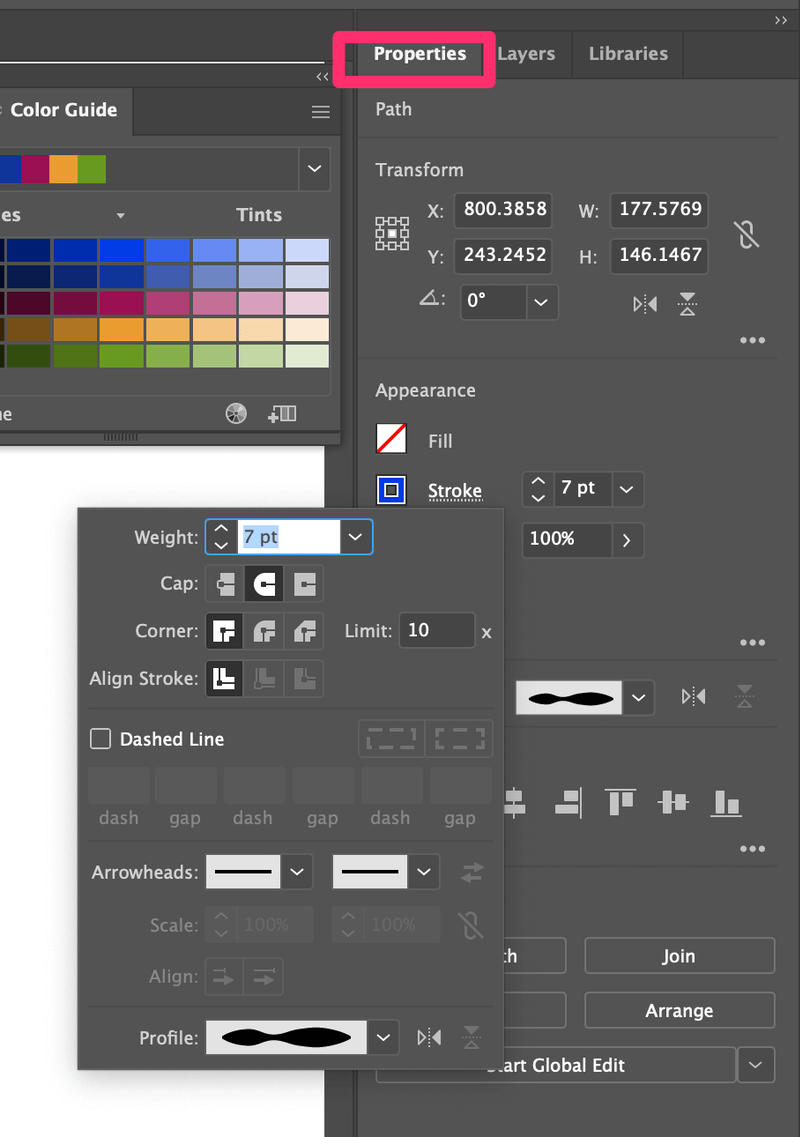Enable the Dashed Line checkbox
Screen dimensions: 800x1137
pyautogui.click(x=100, y=739)
